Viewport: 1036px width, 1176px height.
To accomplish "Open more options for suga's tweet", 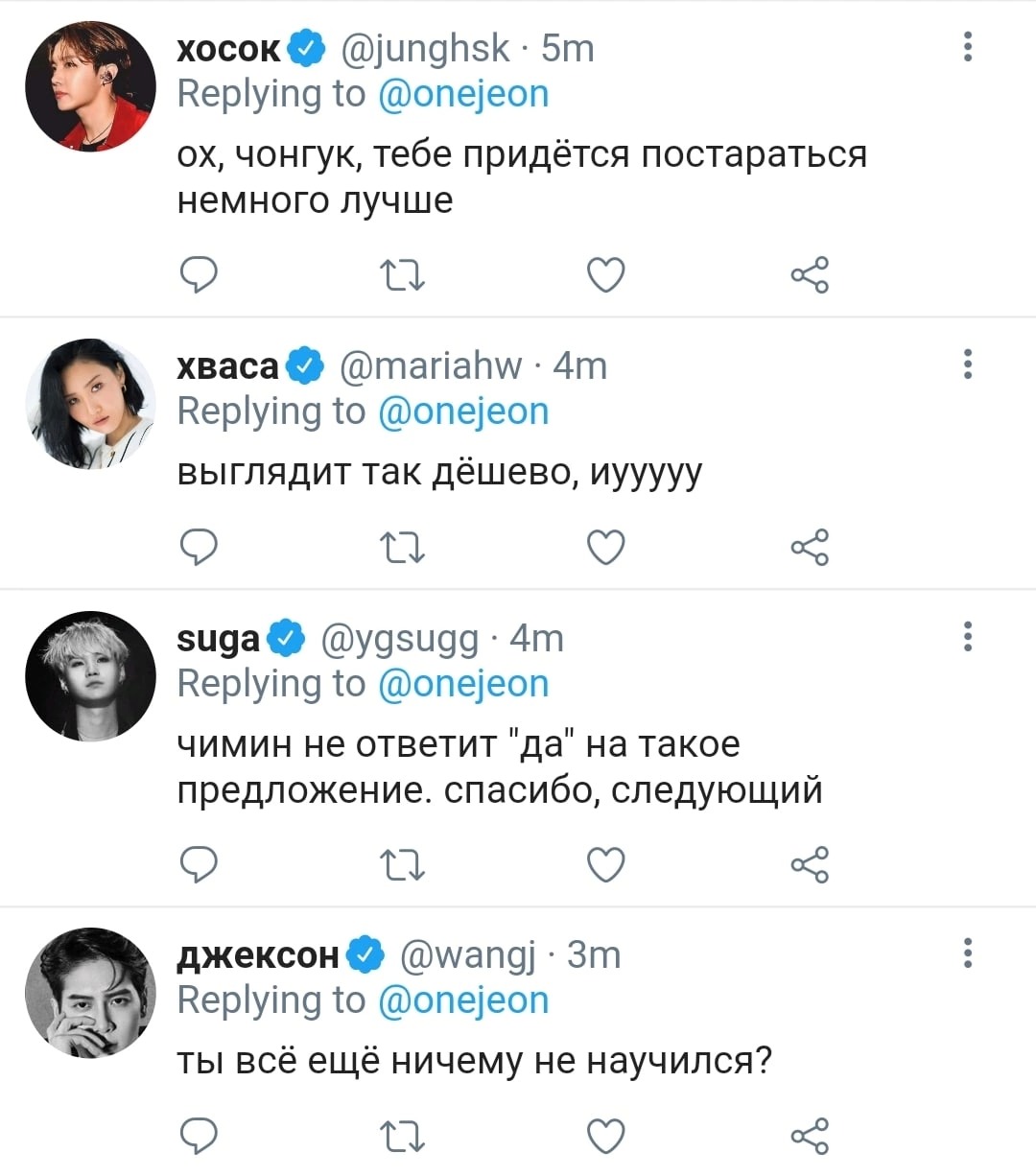I will pyautogui.click(x=968, y=636).
